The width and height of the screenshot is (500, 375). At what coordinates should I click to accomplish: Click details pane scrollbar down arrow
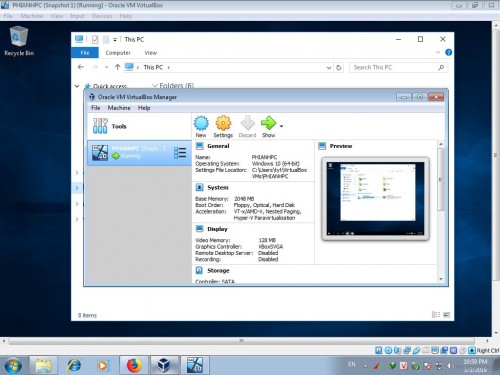pyautogui.click(x=441, y=279)
